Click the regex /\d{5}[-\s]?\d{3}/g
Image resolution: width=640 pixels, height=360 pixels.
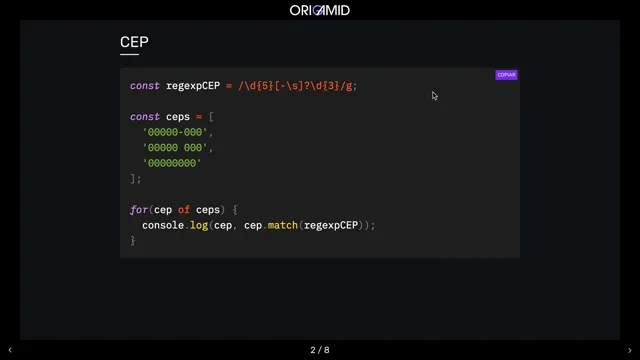tap(295, 86)
